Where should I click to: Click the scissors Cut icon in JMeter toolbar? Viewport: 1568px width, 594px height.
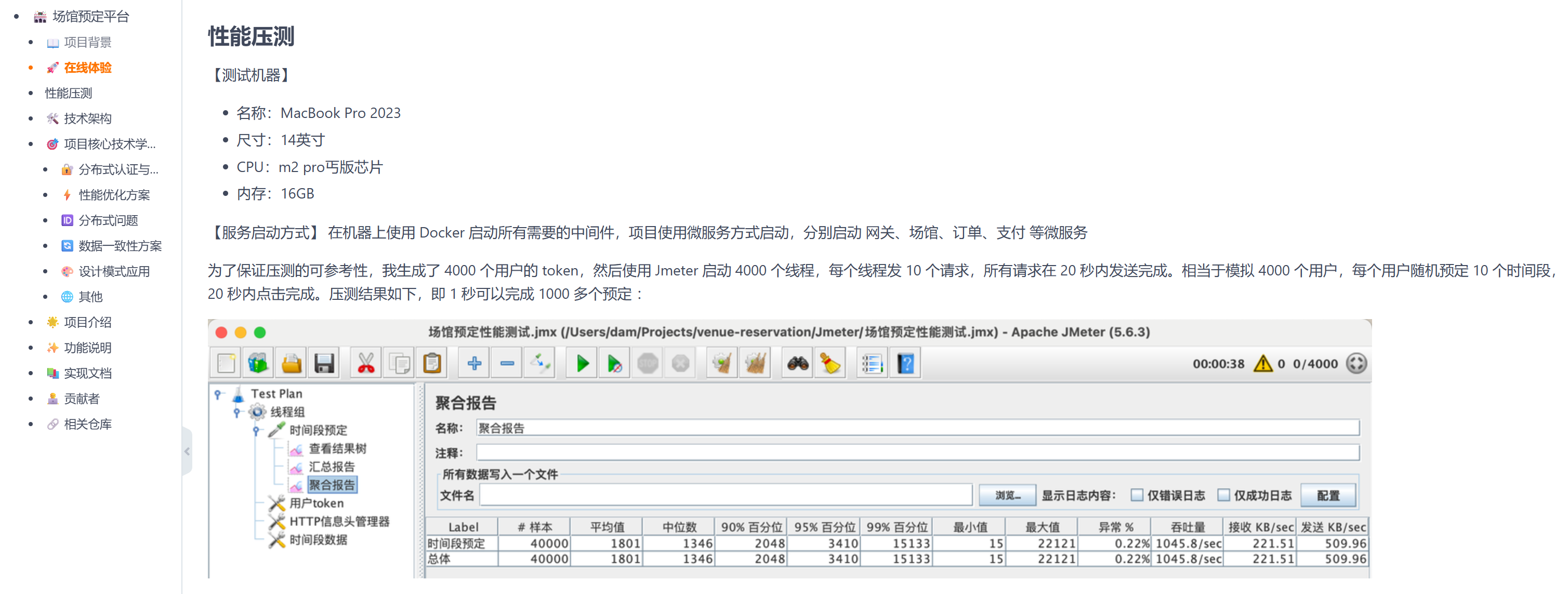coord(366,364)
